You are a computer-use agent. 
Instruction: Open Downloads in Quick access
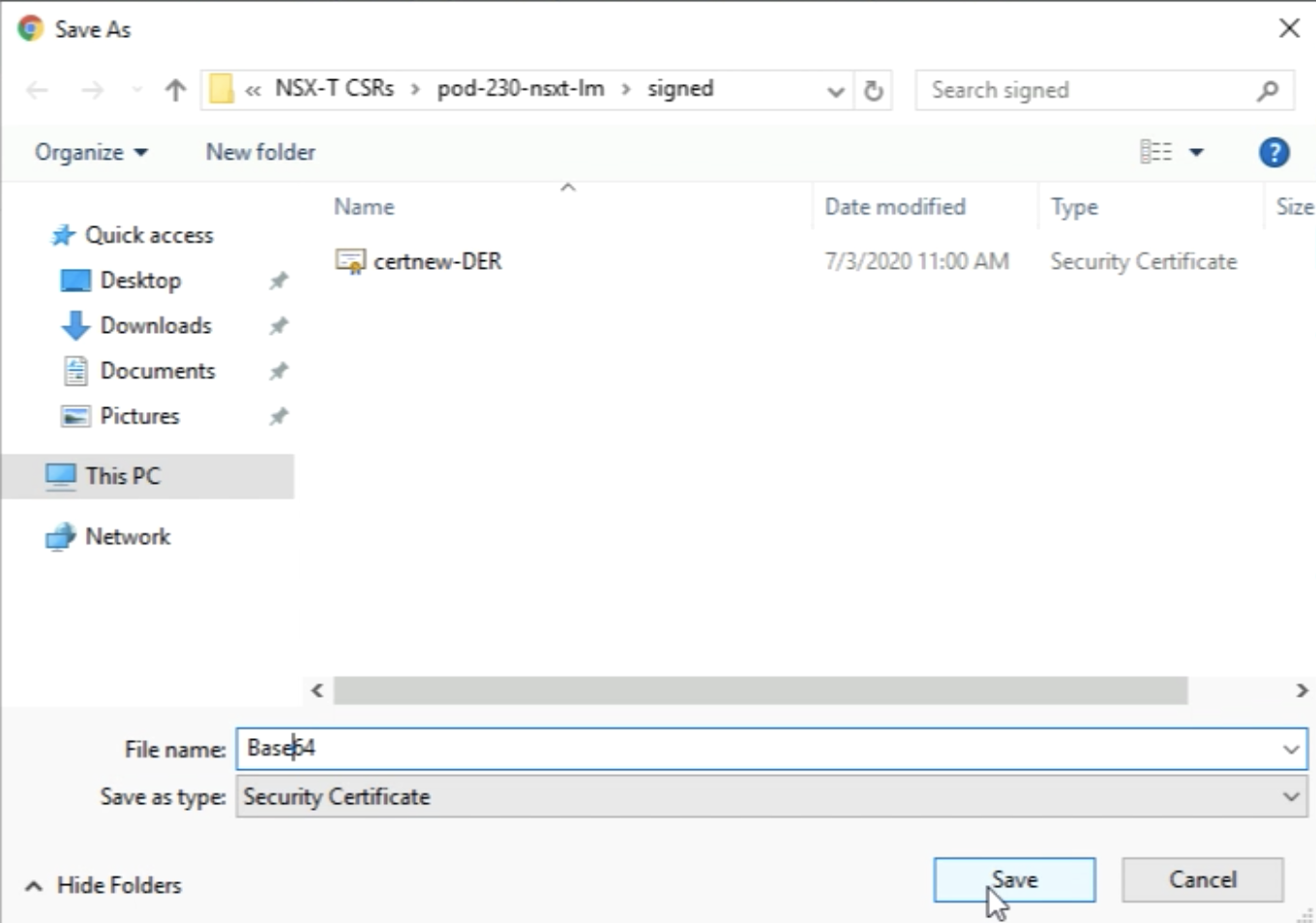[x=155, y=326]
